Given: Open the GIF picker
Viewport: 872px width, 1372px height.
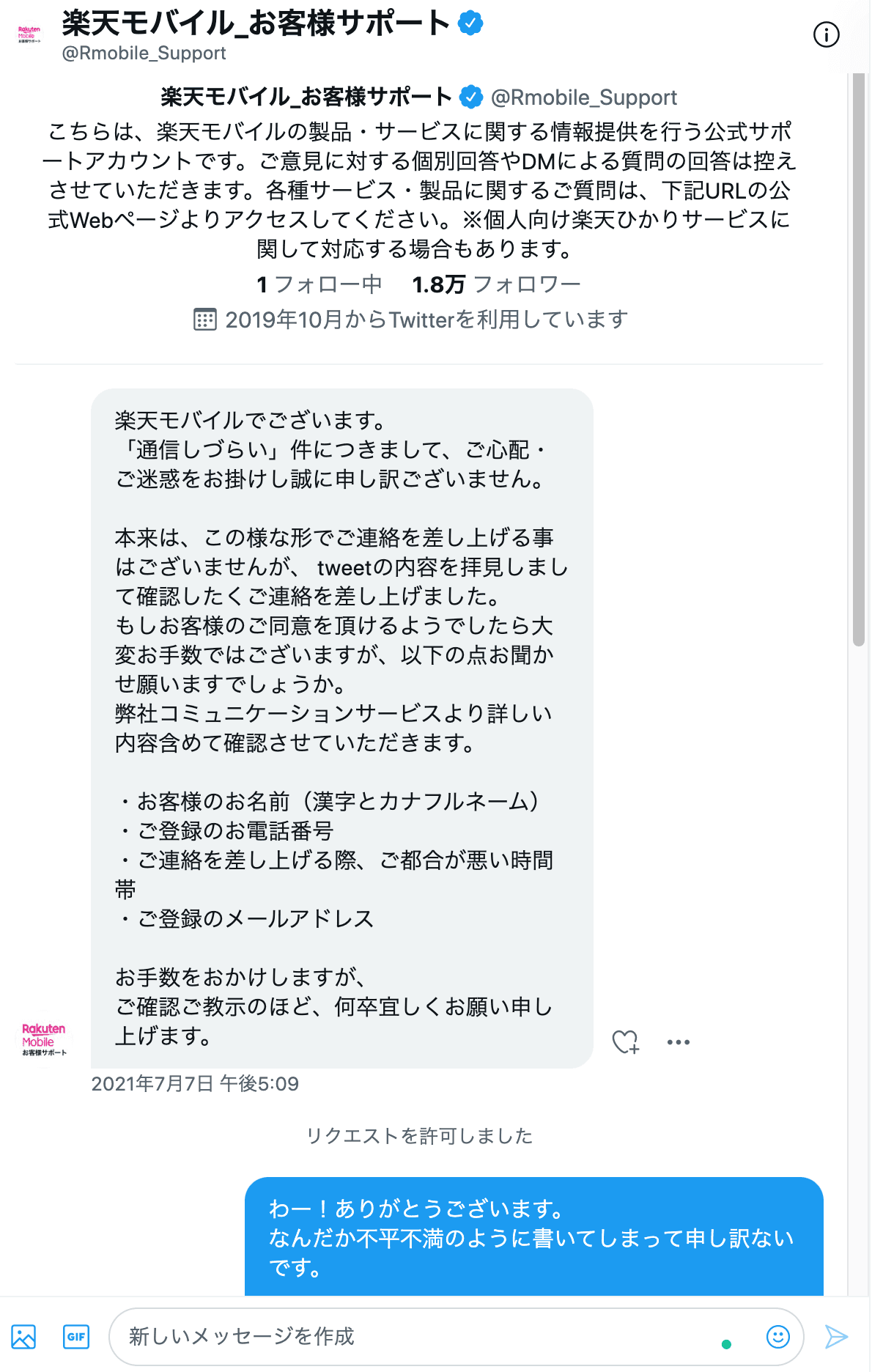Looking at the screenshot, I should point(76,1337).
